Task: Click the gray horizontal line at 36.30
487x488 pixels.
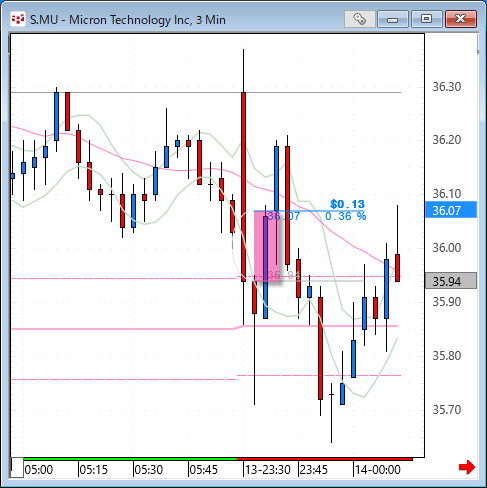Action: tap(206, 92)
